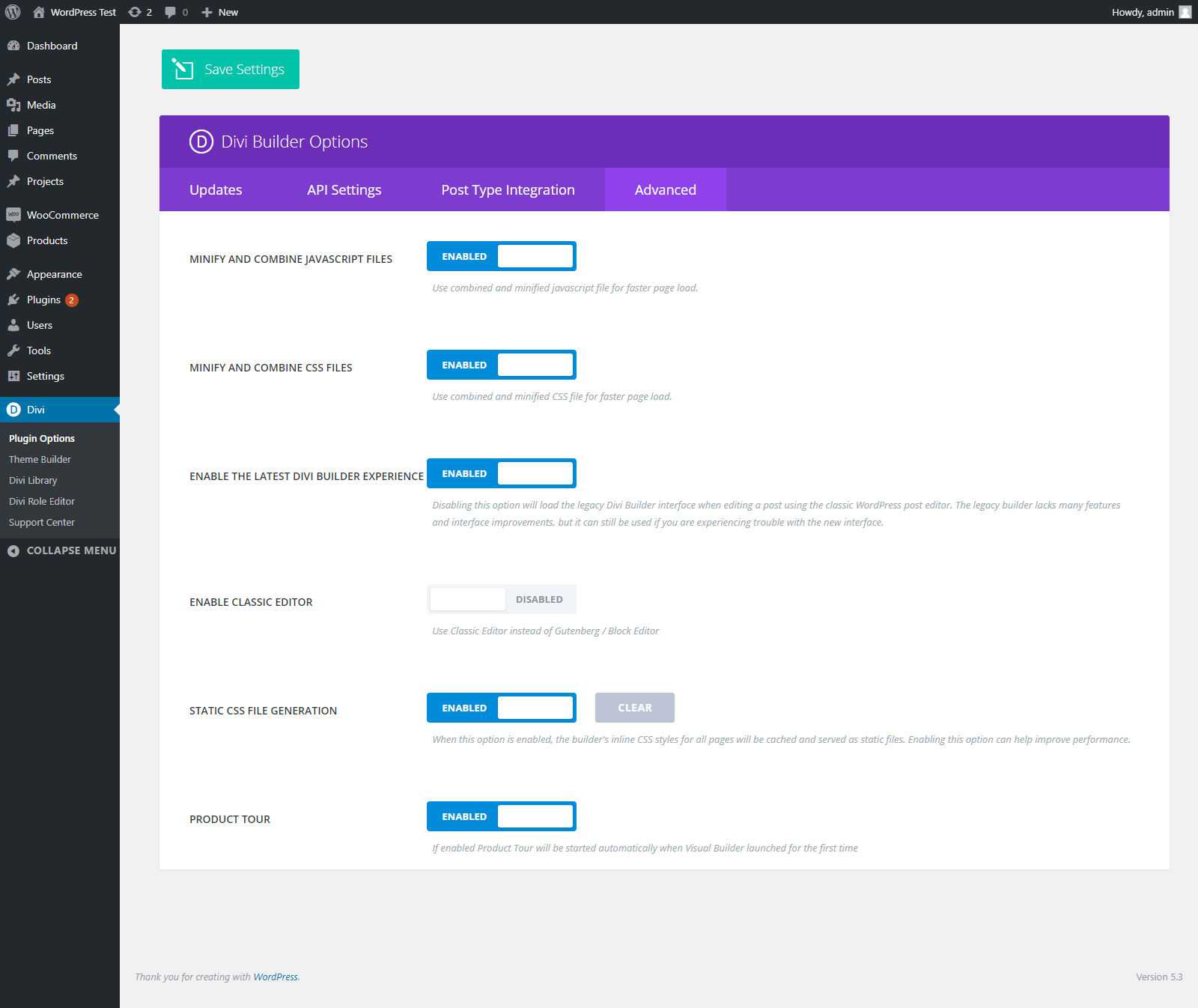This screenshot has width=1198, height=1008.
Task: Open the comments bubble icon in admin bar
Action: click(171, 12)
